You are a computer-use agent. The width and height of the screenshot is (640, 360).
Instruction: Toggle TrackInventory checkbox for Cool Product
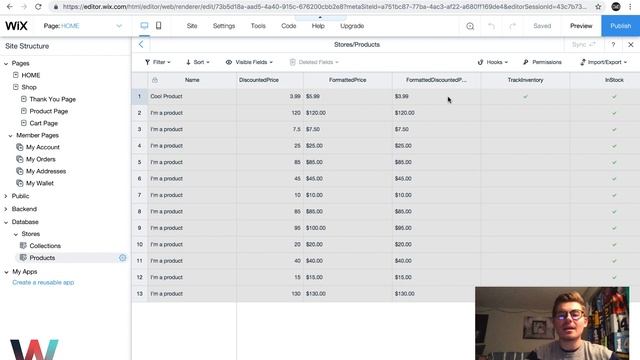tap(526, 97)
